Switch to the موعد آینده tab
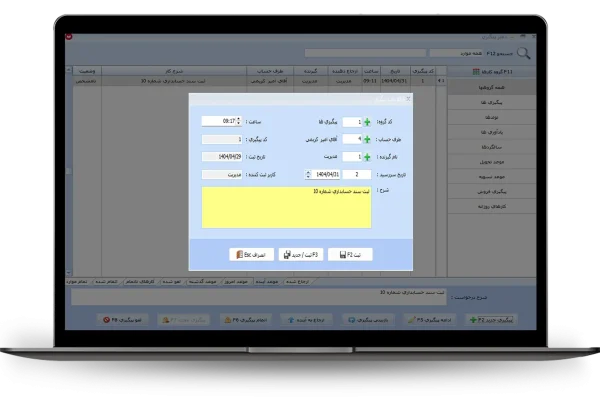600x400 pixels. pos(267,282)
